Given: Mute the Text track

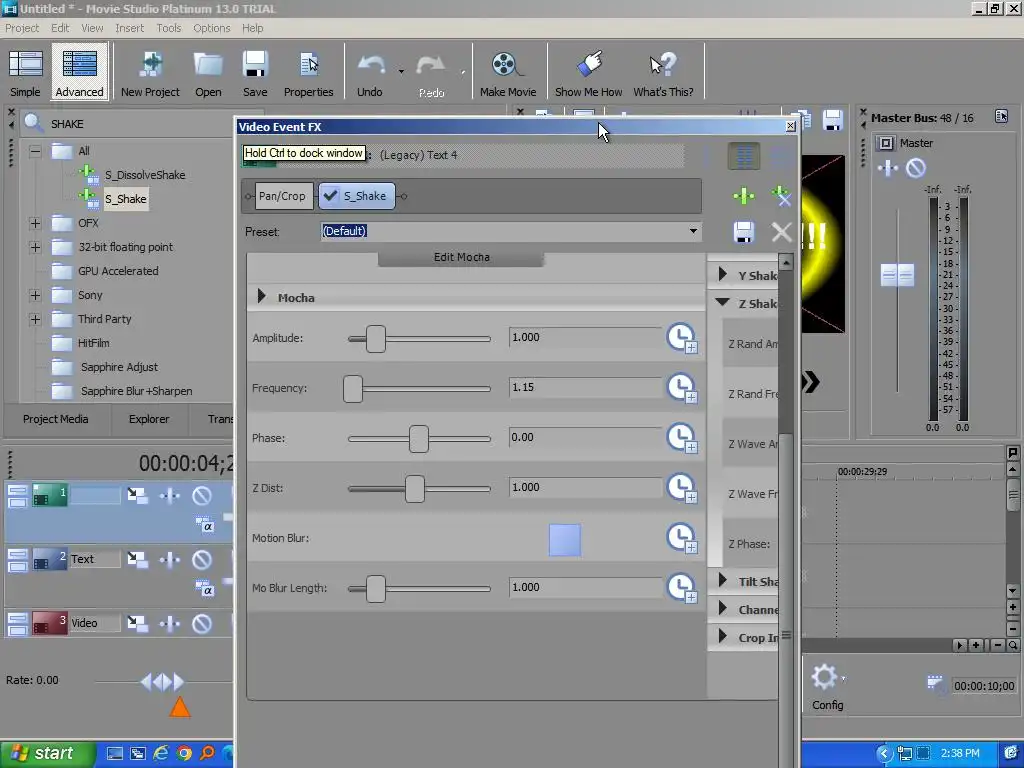Looking at the screenshot, I should (202, 560).
